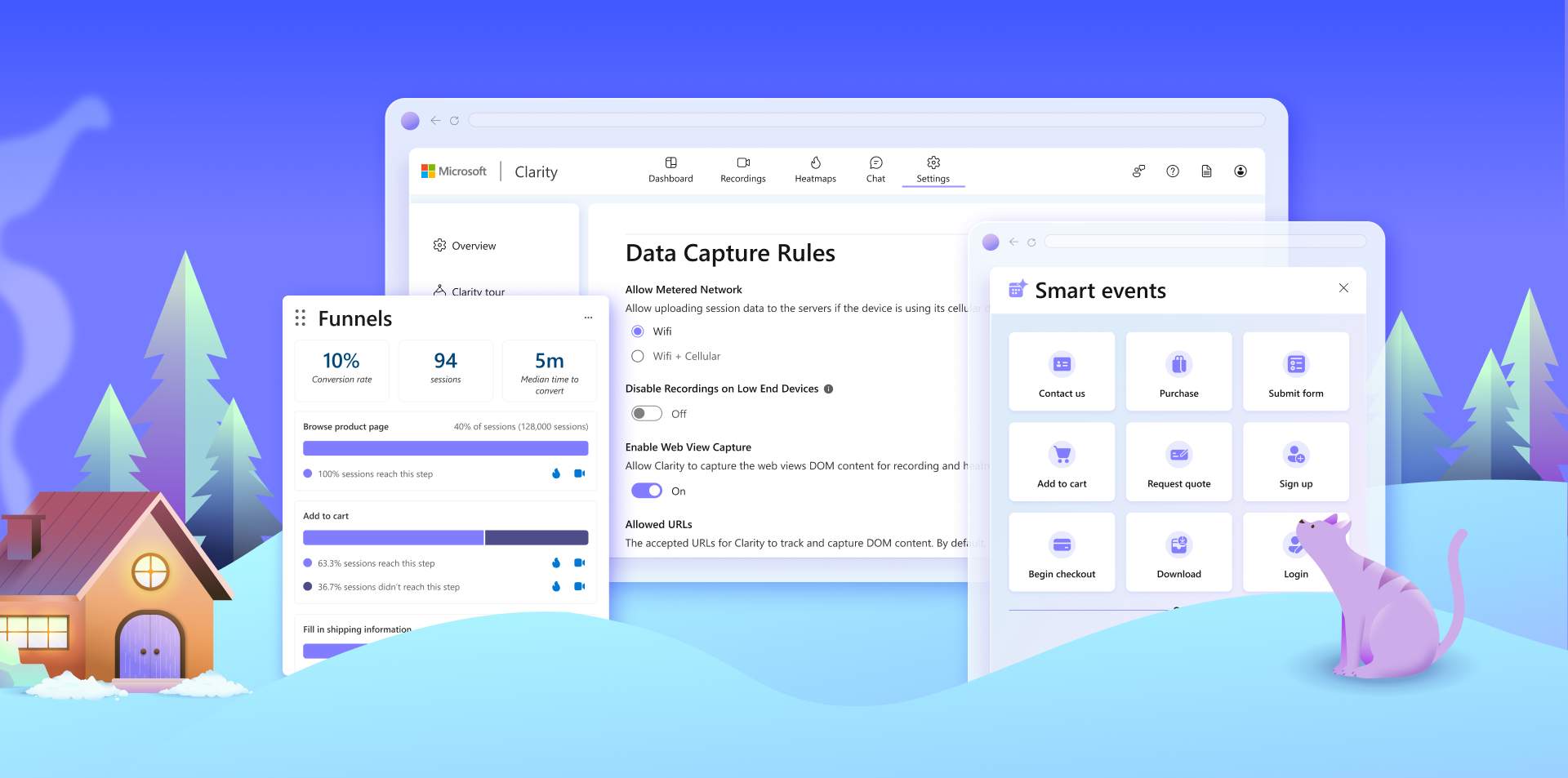The width and height of the screenshot is (1568, 778).
Task: Click the Smart events sparkle calendar icon
Action: pos(1018,289)
